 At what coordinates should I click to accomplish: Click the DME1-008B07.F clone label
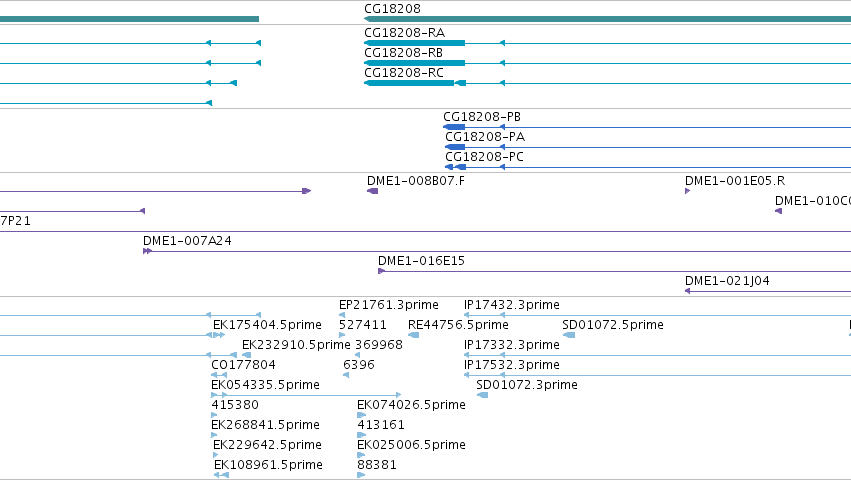click(x=416, y=181)
